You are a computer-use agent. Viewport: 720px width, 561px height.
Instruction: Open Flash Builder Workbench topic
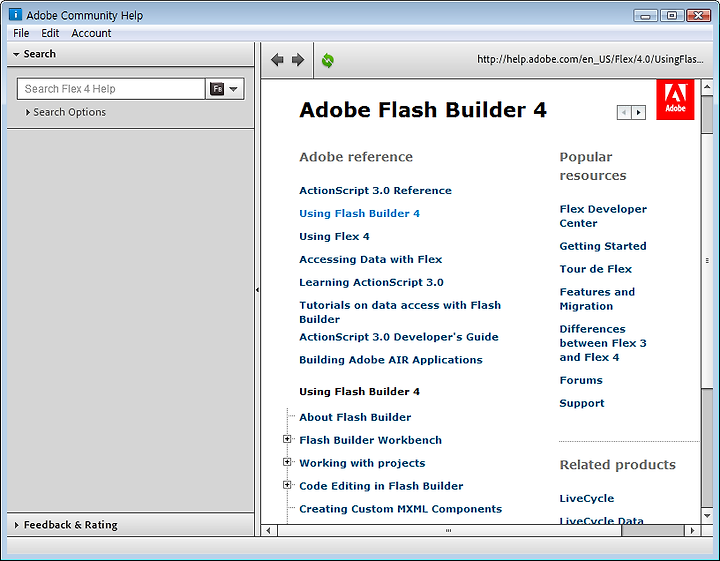click(x=370, y=440)
